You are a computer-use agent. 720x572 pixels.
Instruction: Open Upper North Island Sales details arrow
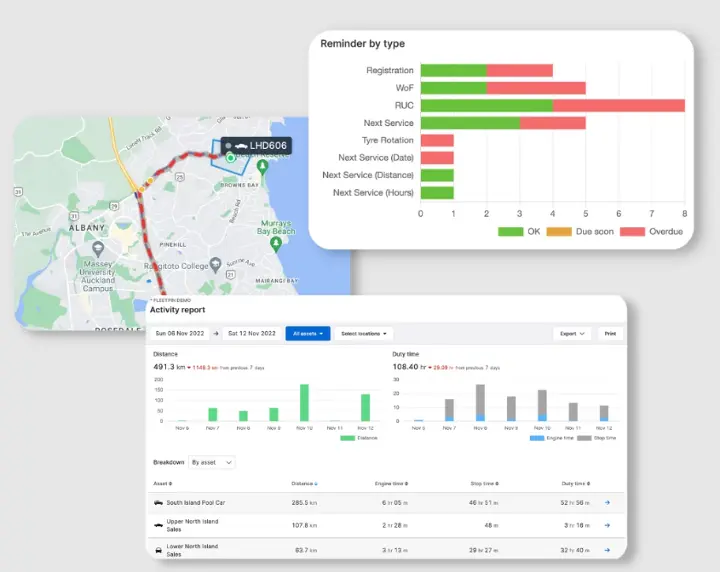(x=608, y=525)
